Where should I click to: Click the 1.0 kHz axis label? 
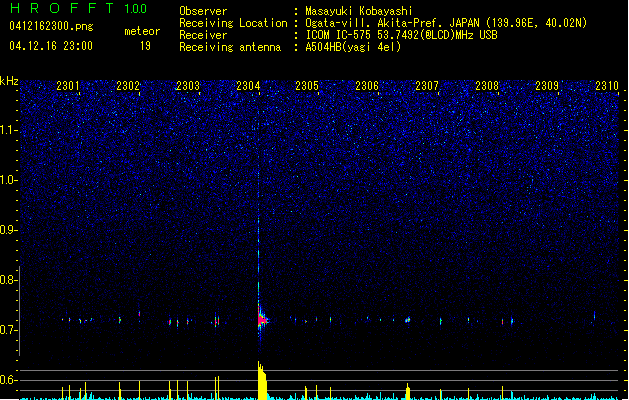pos(9,180)
